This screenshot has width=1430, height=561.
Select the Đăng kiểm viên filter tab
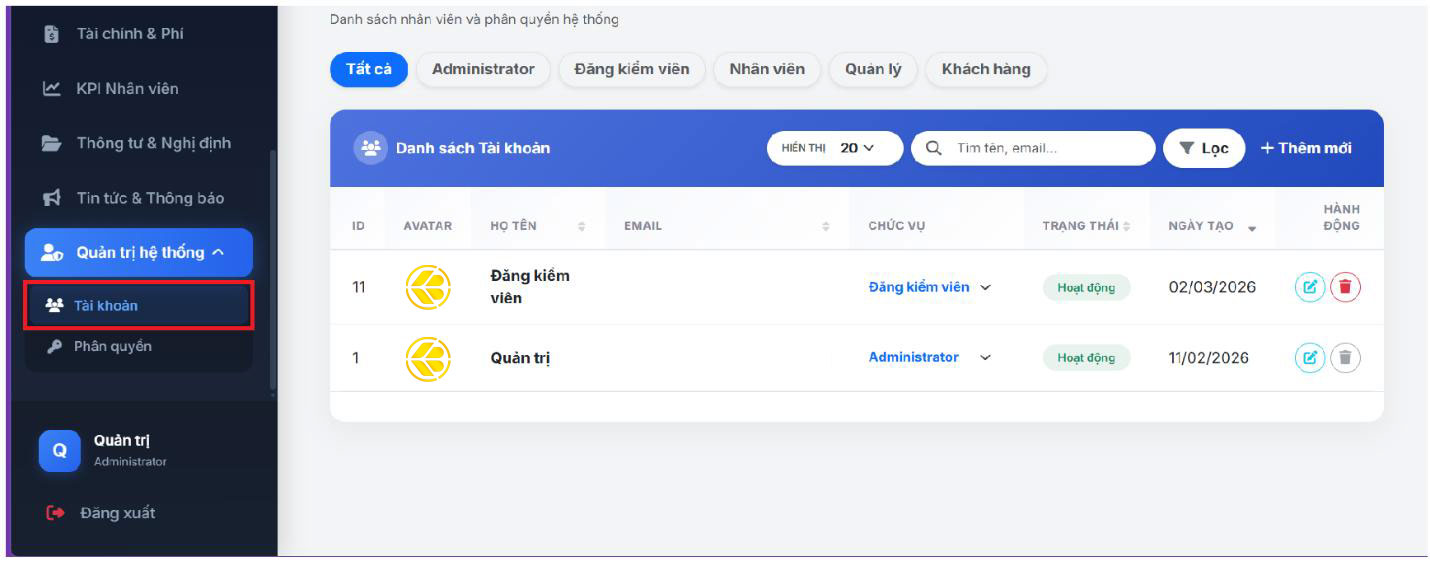(x=632, y=69)
